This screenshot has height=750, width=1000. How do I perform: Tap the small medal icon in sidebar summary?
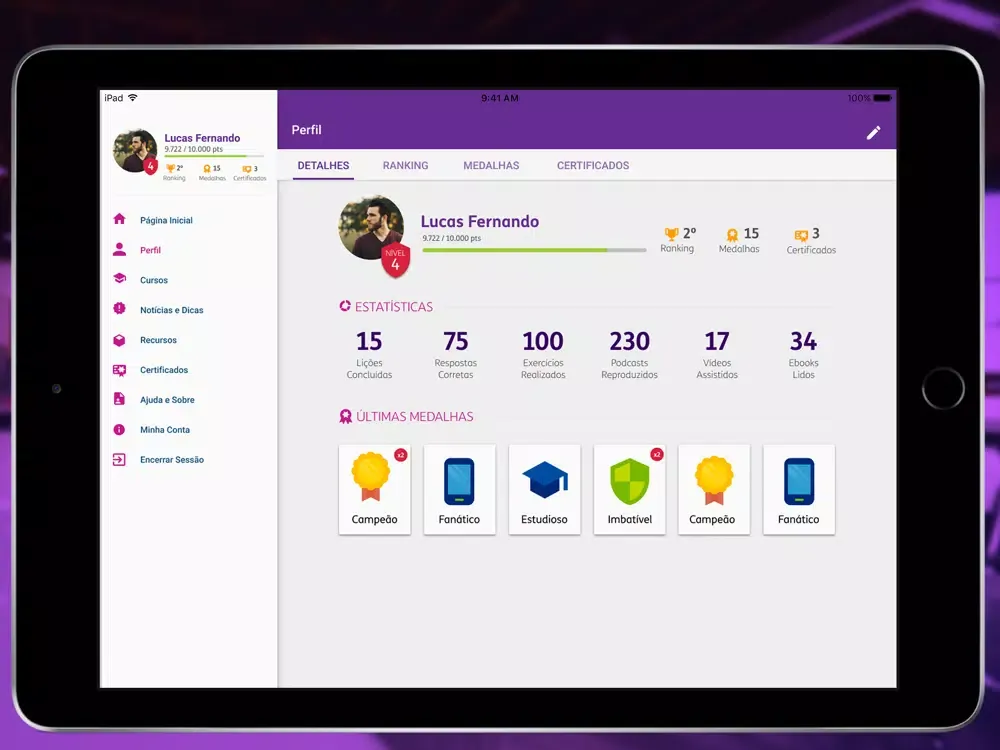(207, 168)
